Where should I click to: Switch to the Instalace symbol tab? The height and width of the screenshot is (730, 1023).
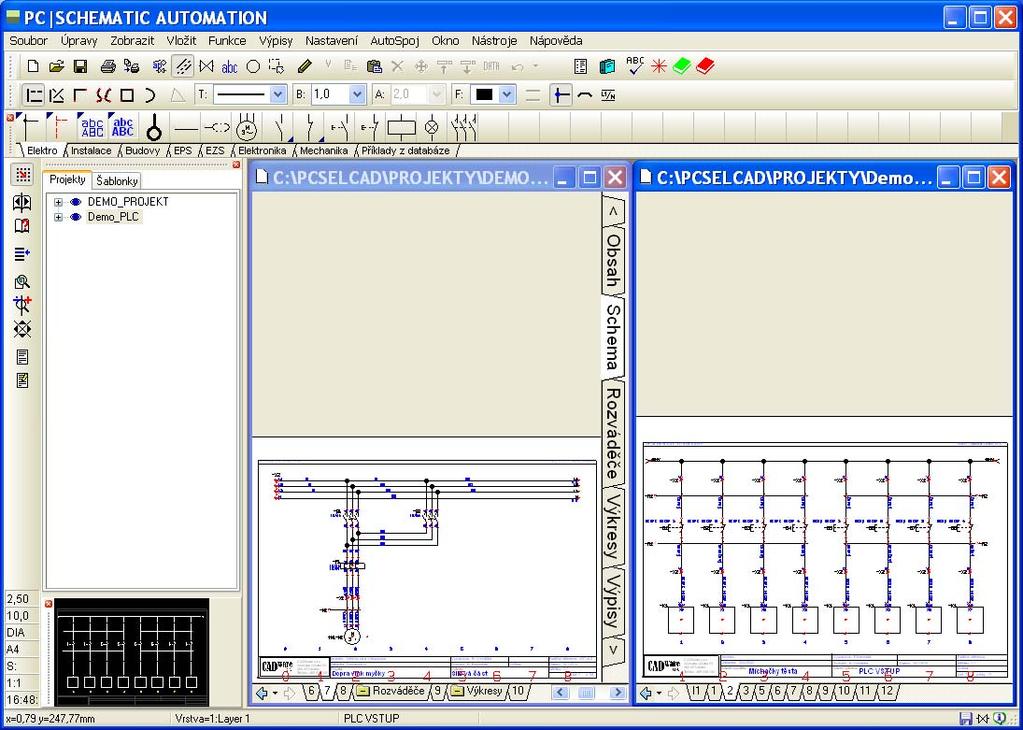pyautogui.click(x=91, y=151)
